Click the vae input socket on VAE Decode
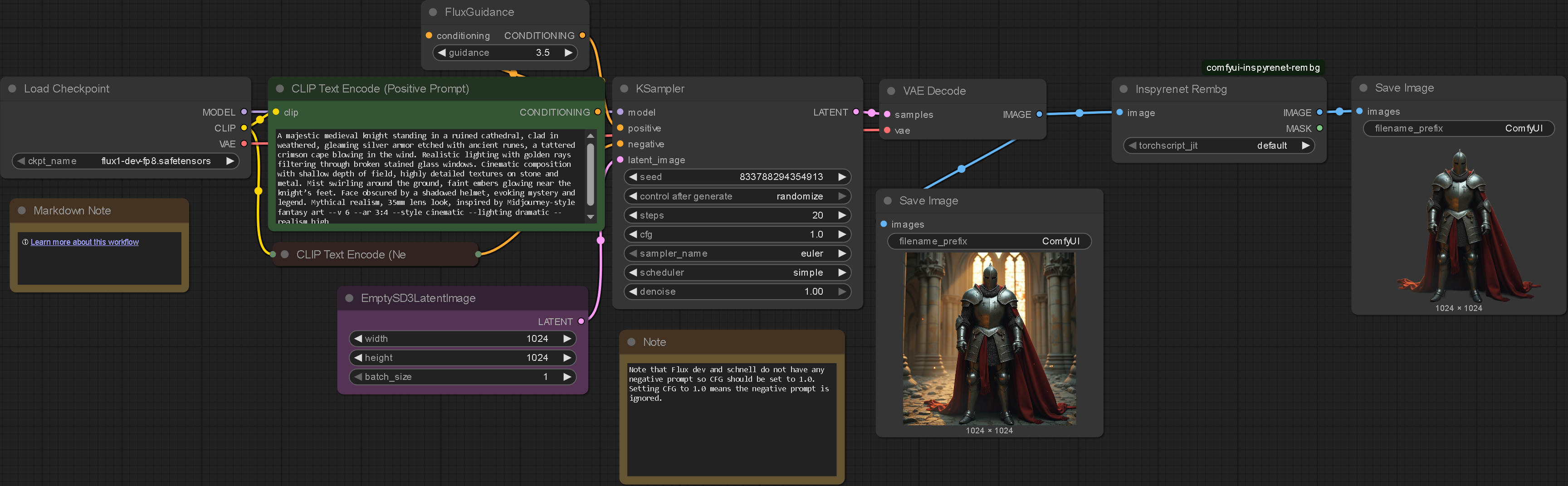Screen dimensions: 1568x486 pos(888,130)
